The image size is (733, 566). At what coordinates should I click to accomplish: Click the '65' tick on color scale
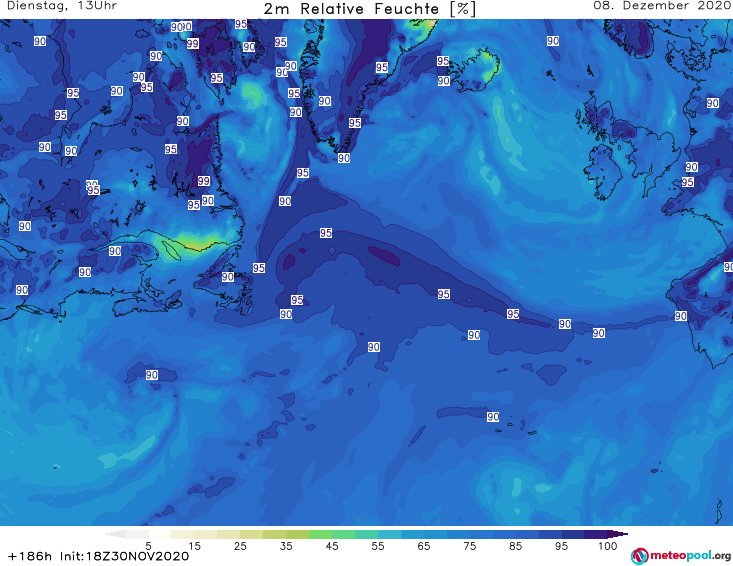(424, 546)
